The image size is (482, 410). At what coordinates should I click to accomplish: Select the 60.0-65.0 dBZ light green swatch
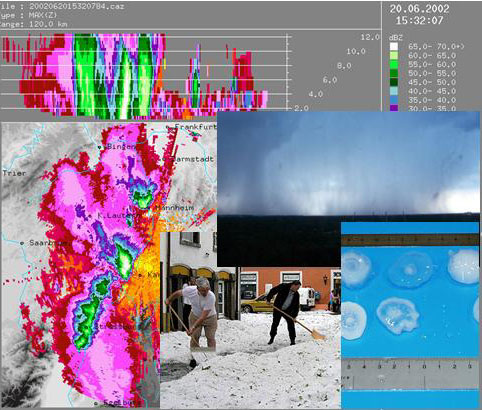tap(394, 55)
